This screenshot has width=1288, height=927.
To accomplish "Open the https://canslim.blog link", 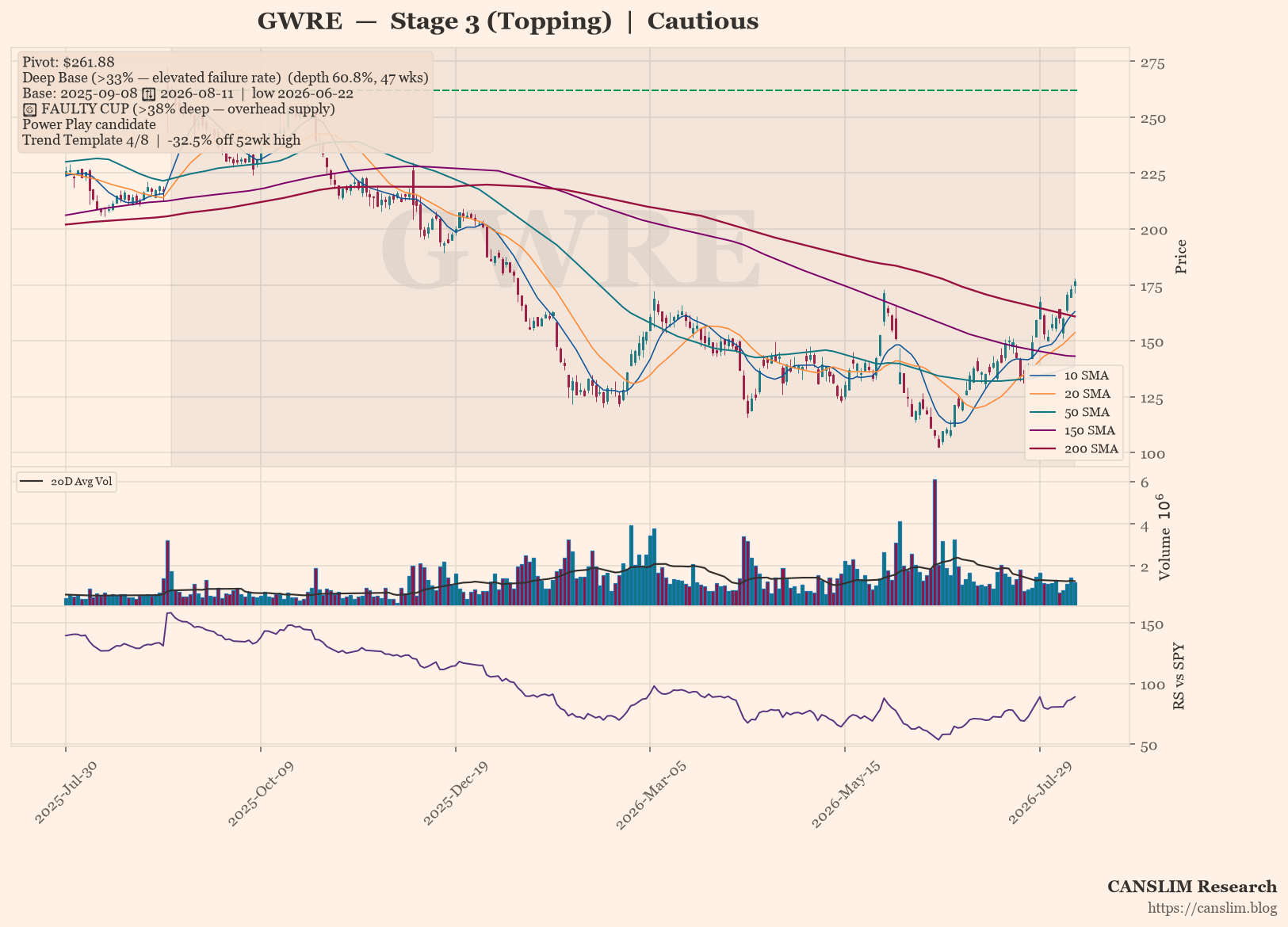I will pos(1213,908).
